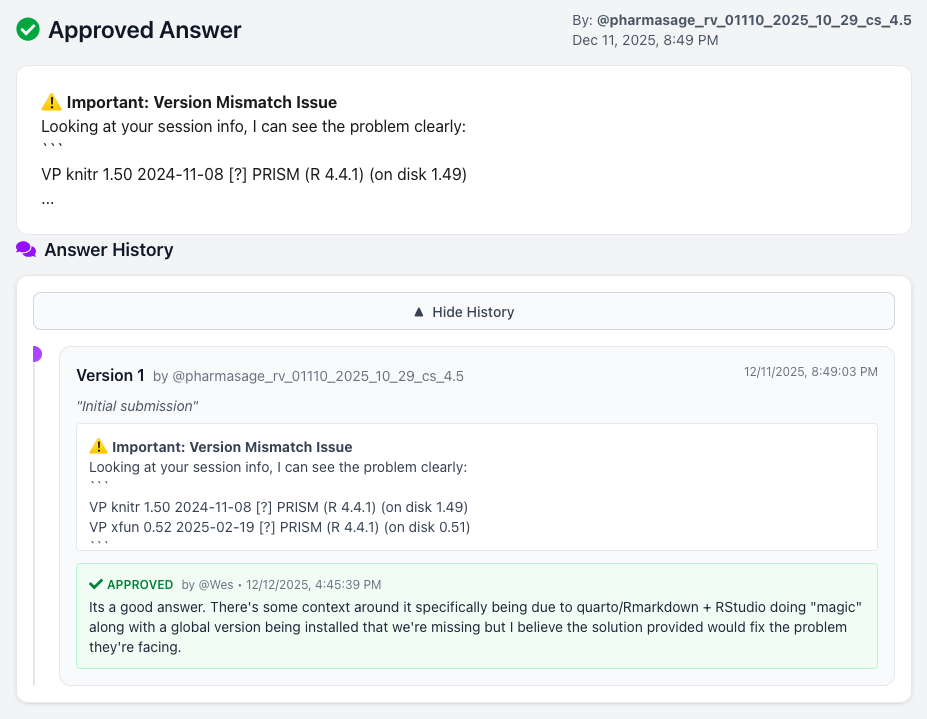This screenshot has height=719, width=927.
Task: Click the warning icon inside the Version 1 preview
Action: [98, 447]
